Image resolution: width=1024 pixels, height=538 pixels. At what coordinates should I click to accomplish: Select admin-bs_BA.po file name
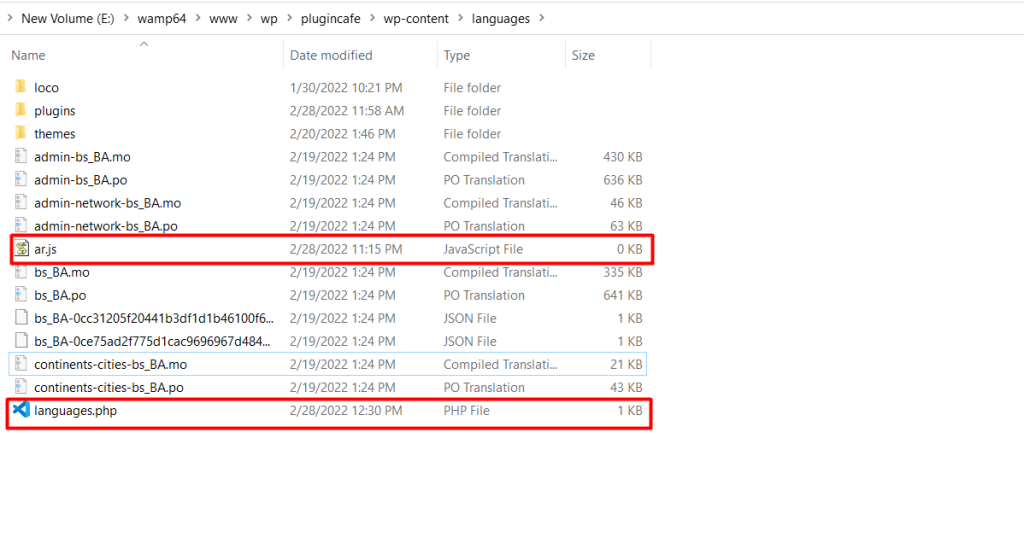point(80,180)
